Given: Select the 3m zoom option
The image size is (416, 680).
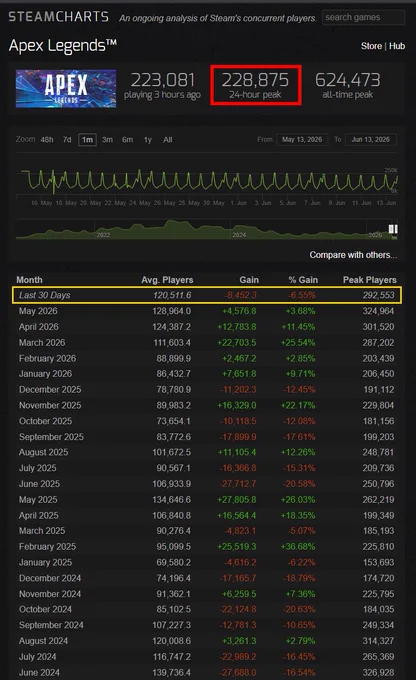Looking at the screenshot, I should click(x=107, y=140).
